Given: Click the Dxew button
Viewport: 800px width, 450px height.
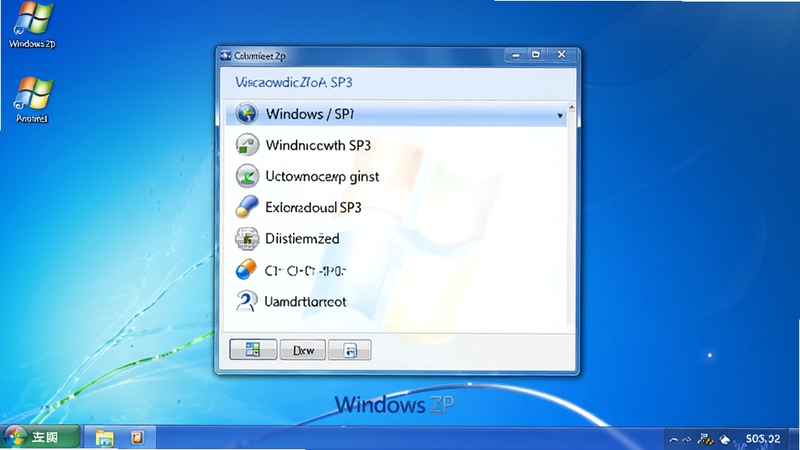Looking at the screenshot, I should click(303, 350).
